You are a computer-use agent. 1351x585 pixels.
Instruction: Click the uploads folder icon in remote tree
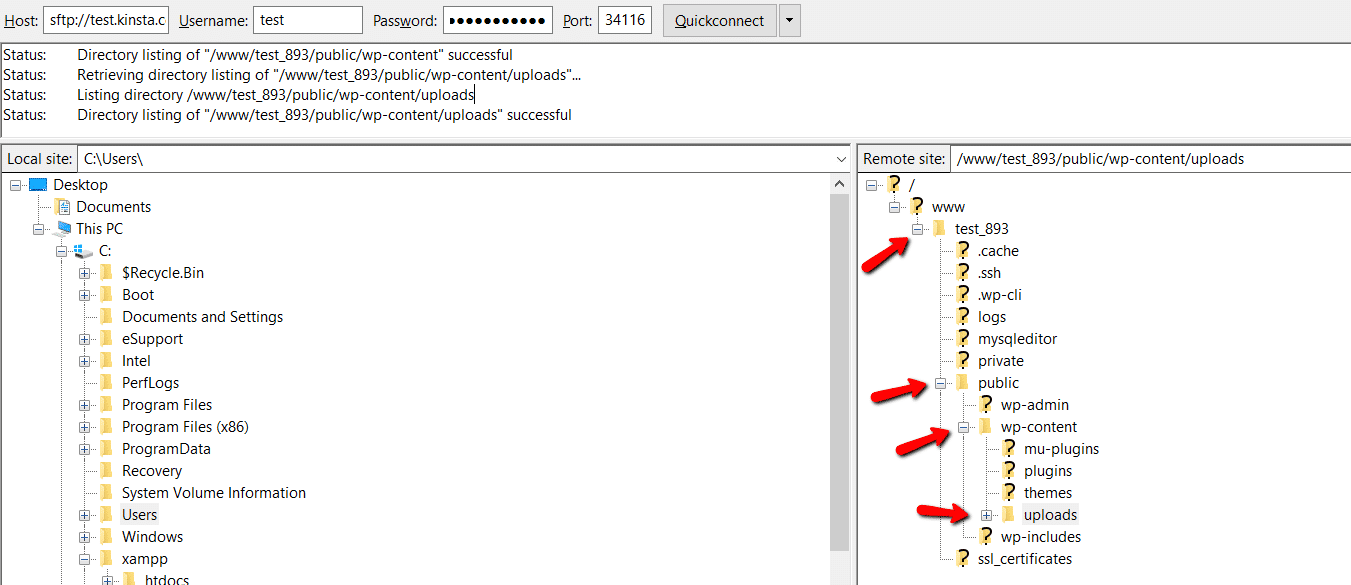coord(1008,515)
